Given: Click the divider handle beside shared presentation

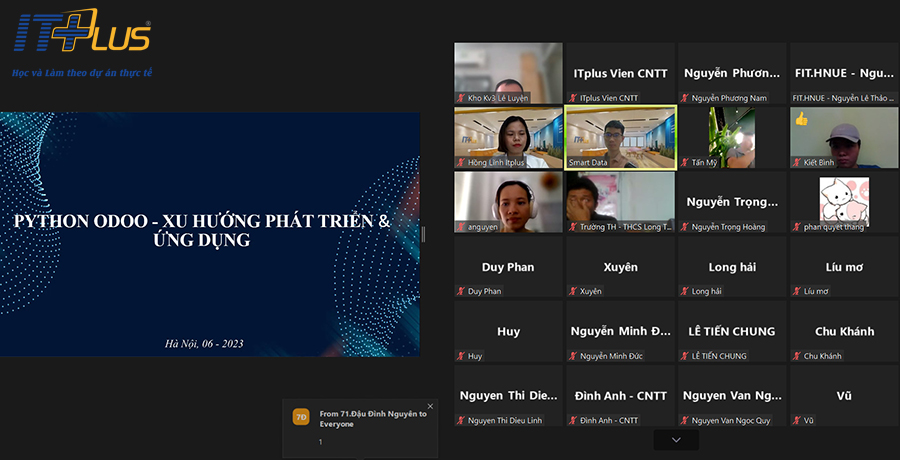Looking at the screenshot, I should [x=423, y=234].
